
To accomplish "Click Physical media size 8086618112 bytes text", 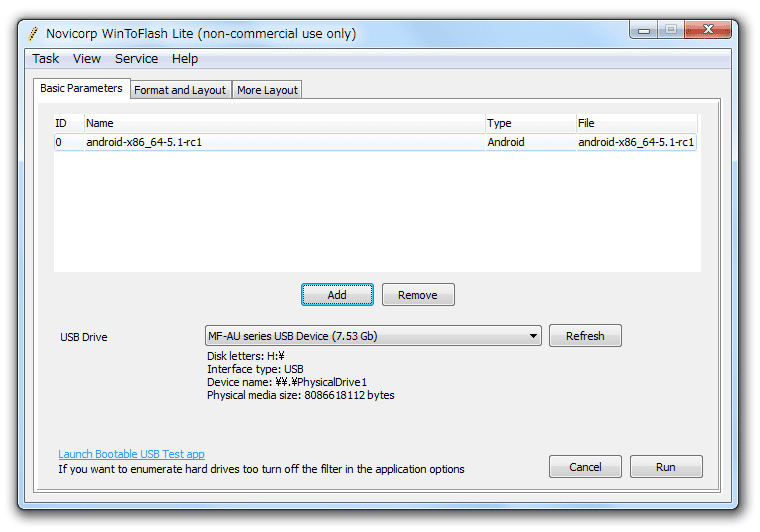I will point(301,395).
